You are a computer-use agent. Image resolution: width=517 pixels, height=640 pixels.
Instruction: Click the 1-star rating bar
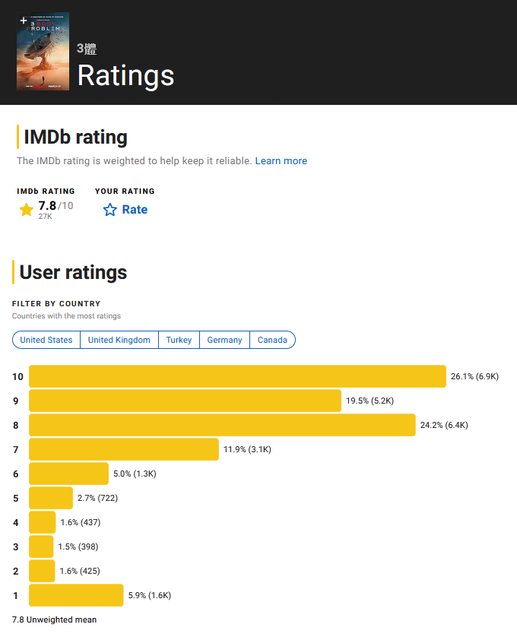coord(76,595)
